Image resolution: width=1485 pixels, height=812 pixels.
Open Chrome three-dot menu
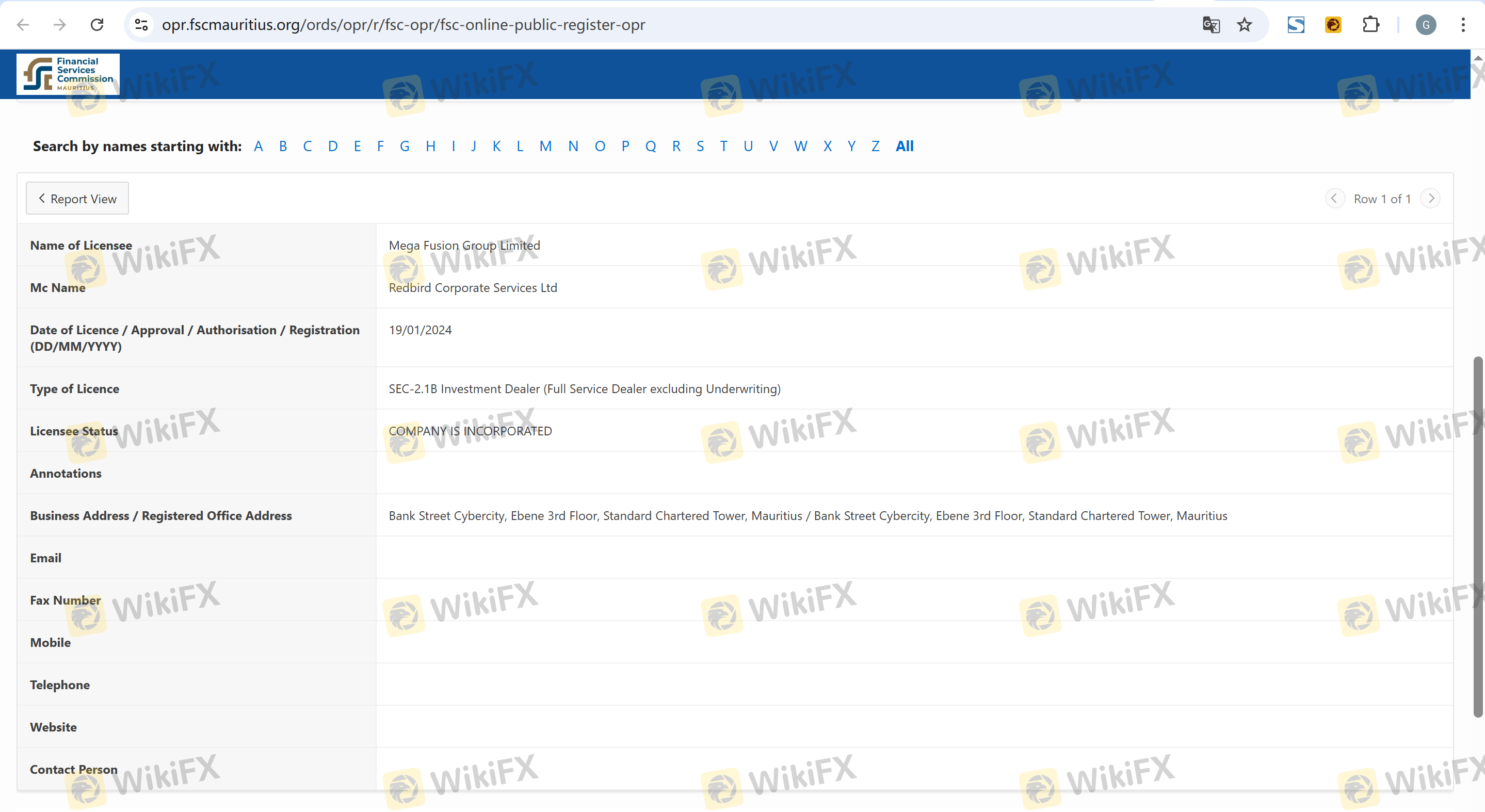[x=1463, y=25]
